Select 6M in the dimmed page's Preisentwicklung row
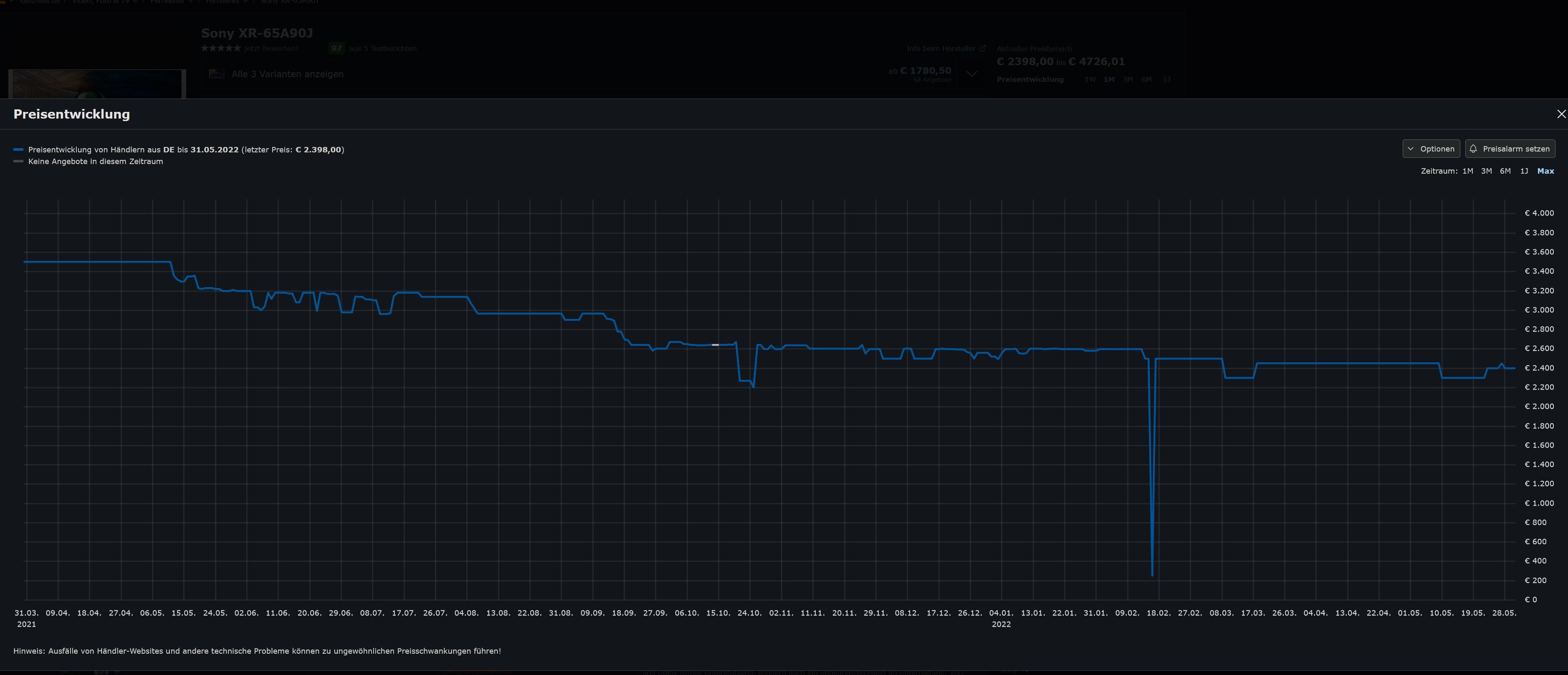The image size is (1568, 675). [x=1147, y=79]
